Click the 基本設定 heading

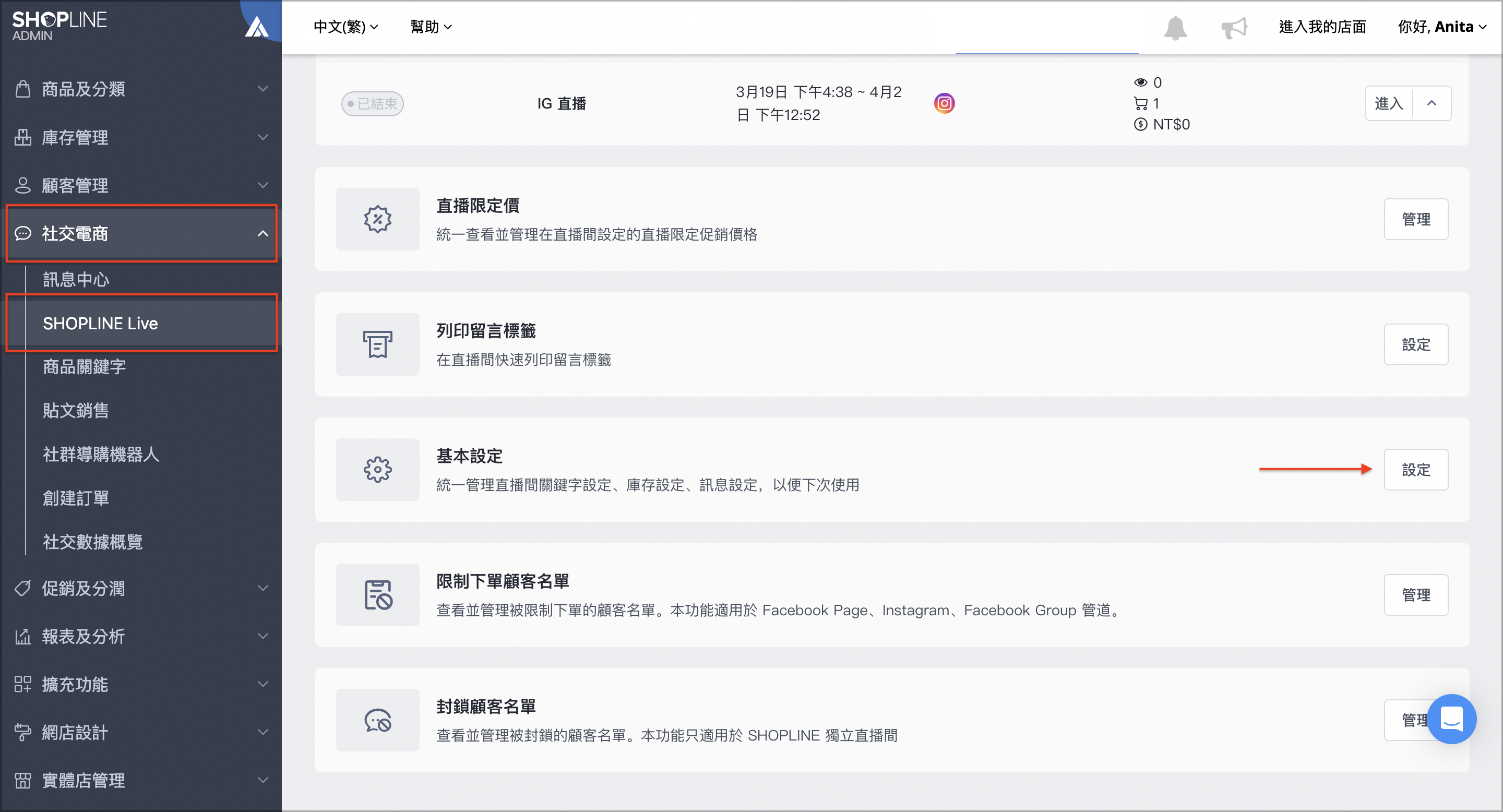[470, 456]
